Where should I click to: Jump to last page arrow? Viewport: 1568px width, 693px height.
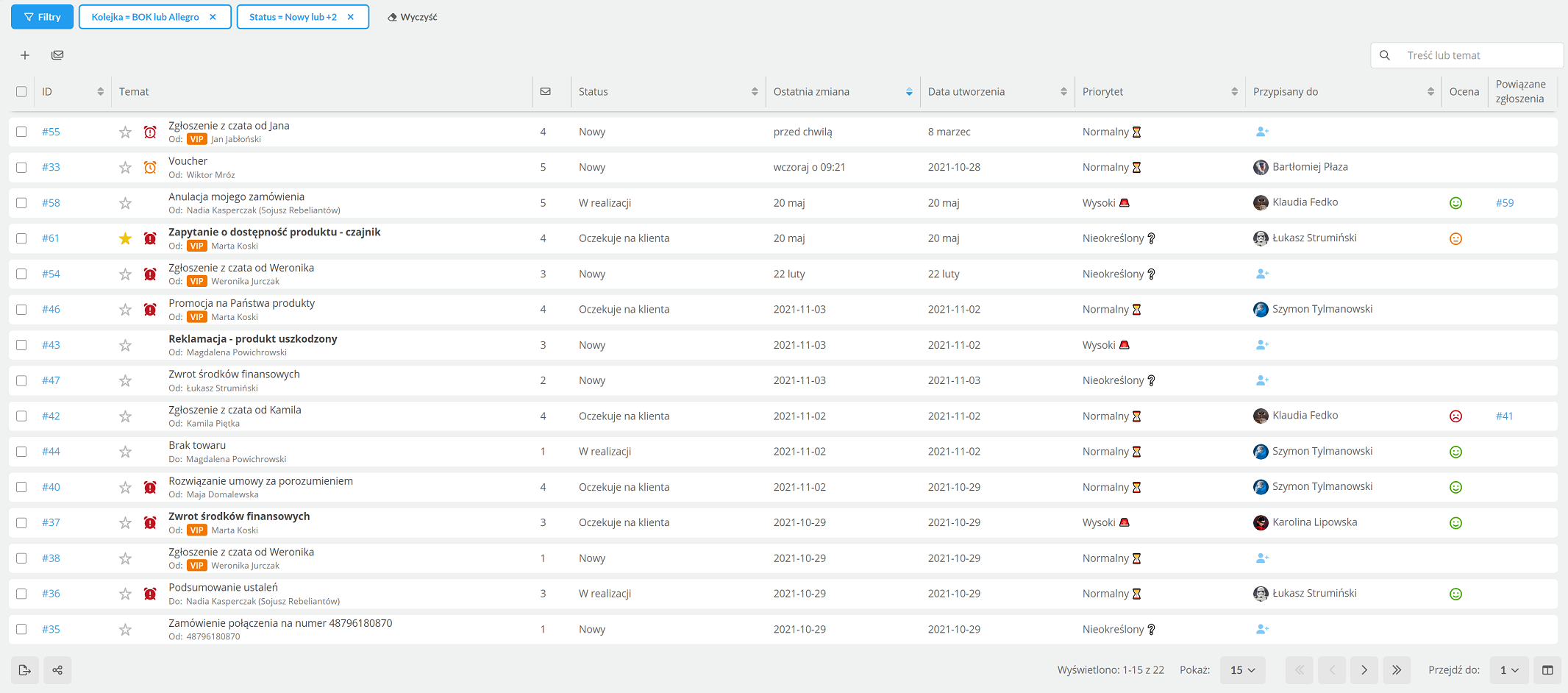(x=1397, y=670)
